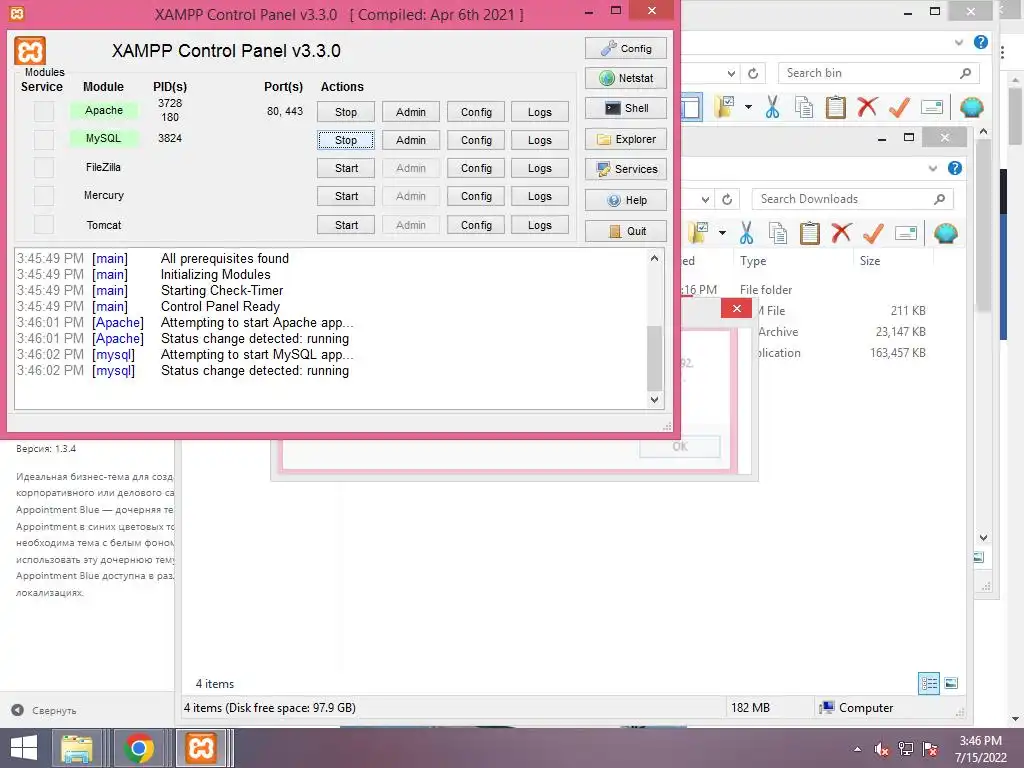Expand the ribbon chevron in Downloads window
Screen dimensions: 1024x768
click(x=933, y=168)
